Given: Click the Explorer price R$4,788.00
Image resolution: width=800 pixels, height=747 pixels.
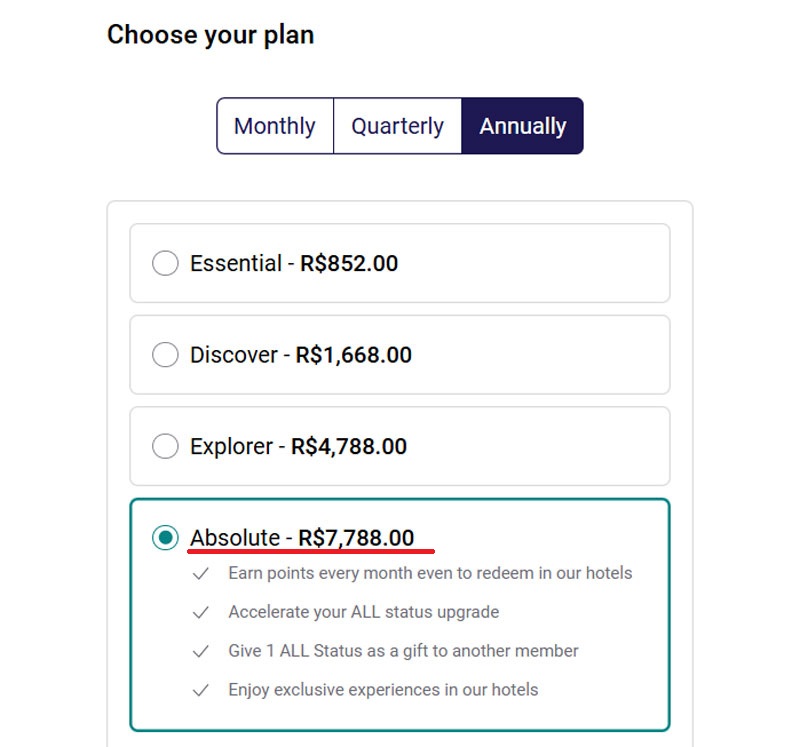Looking at the screenshot, I should [349, 447].
